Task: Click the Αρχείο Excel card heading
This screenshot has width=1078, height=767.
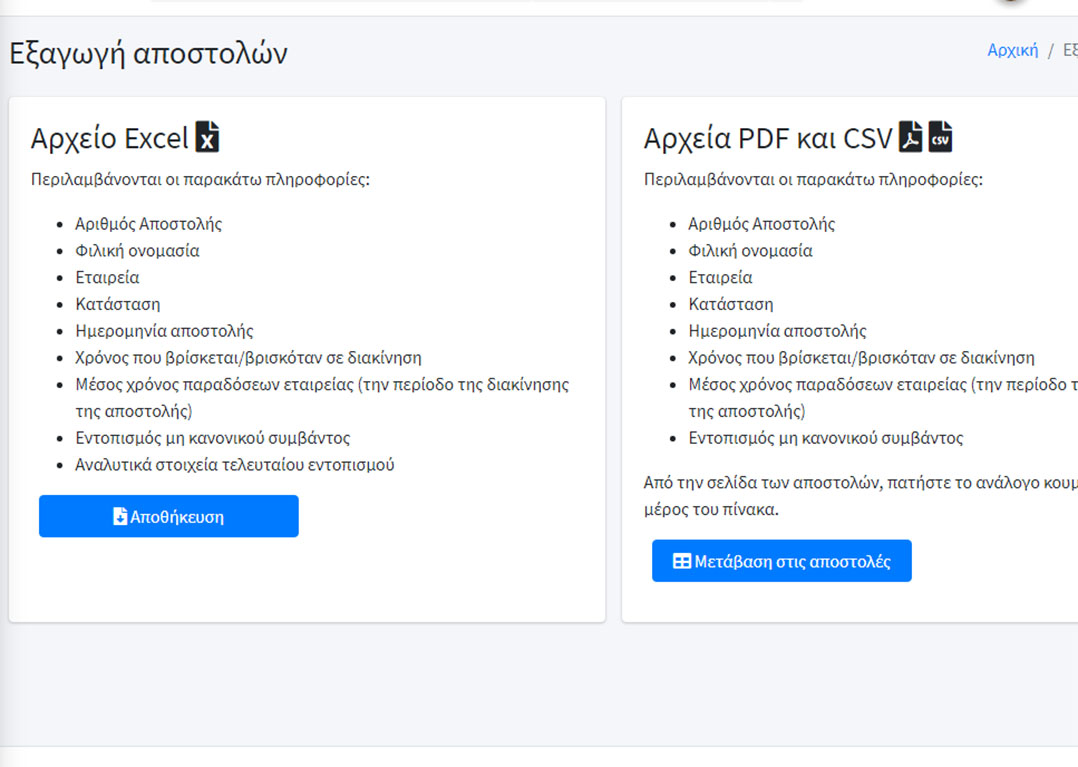Action: pyautogui.click(x=109, y=138)
